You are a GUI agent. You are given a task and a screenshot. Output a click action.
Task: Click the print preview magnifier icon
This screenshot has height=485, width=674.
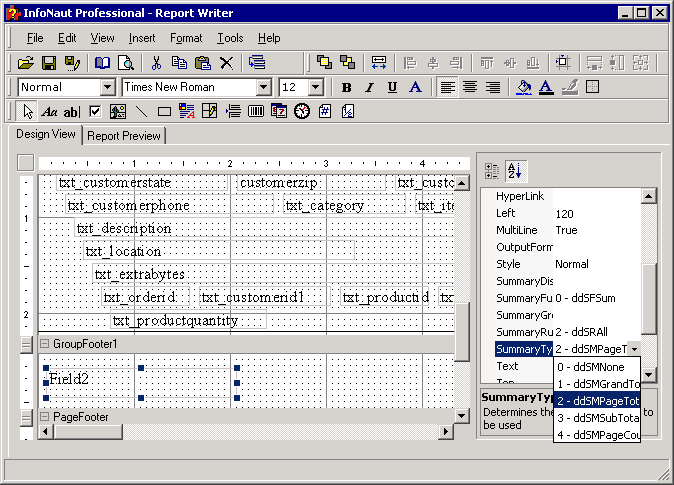point(126,63)
